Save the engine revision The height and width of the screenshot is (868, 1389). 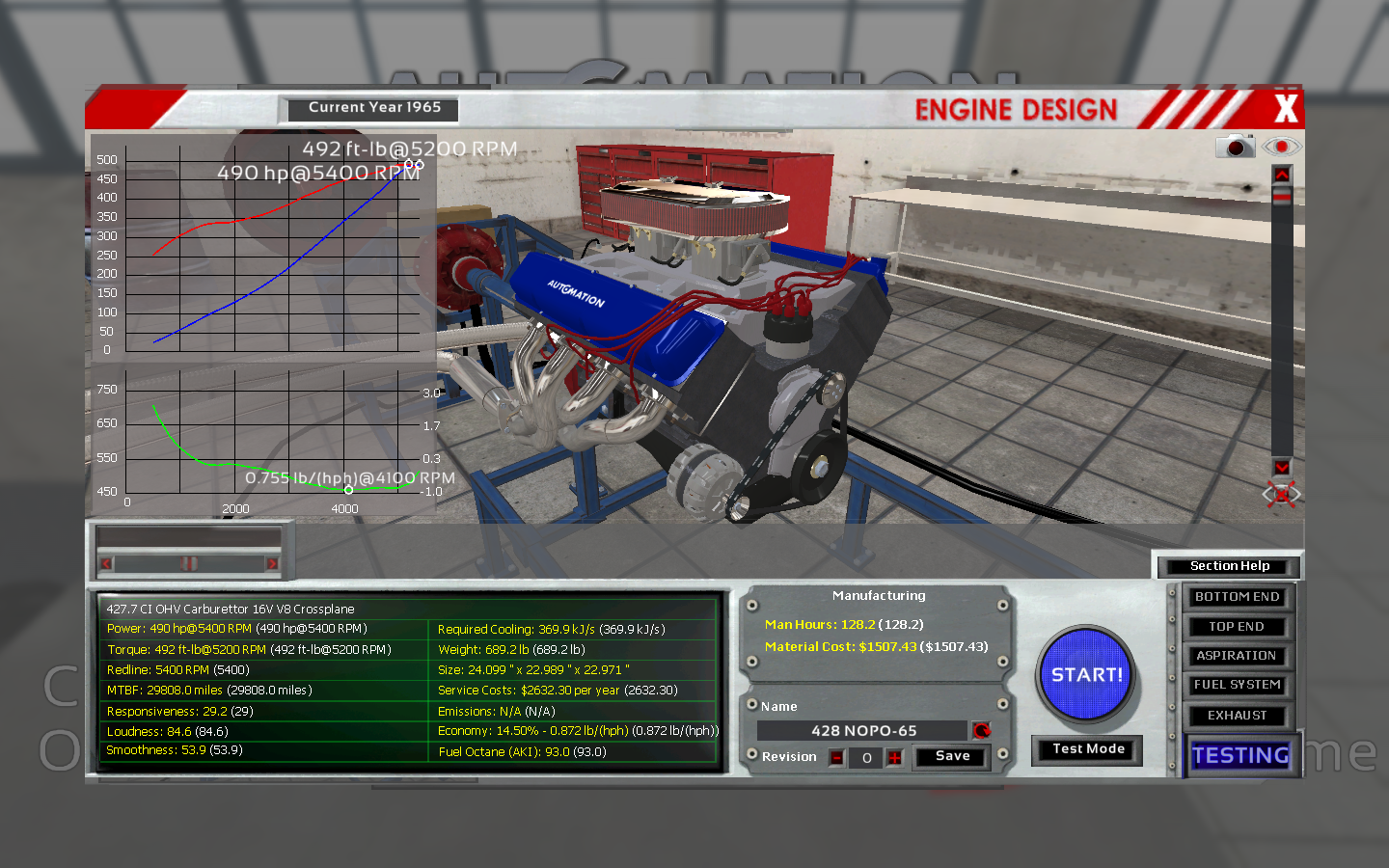coord(952,756)
